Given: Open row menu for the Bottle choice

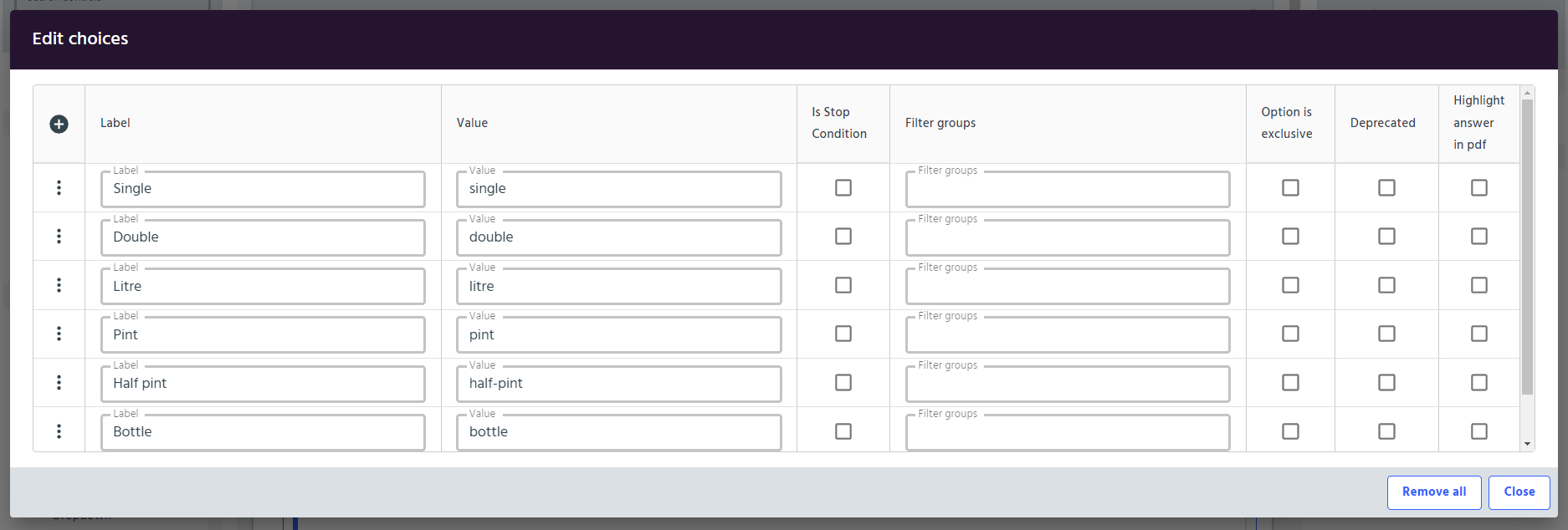Looking at the screenshot, I should click(59, 431).
